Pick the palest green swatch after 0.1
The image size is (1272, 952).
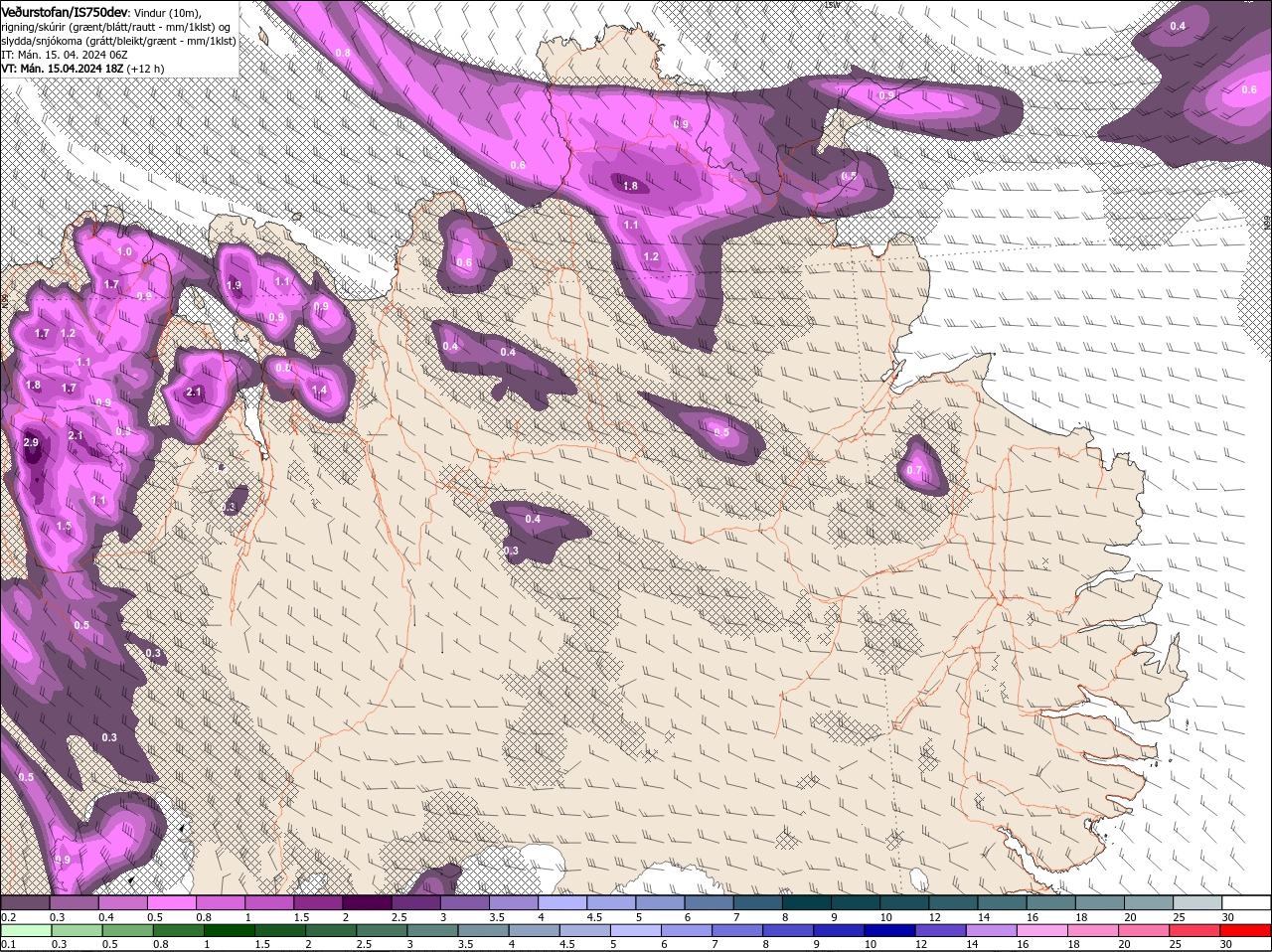[25, 929]
